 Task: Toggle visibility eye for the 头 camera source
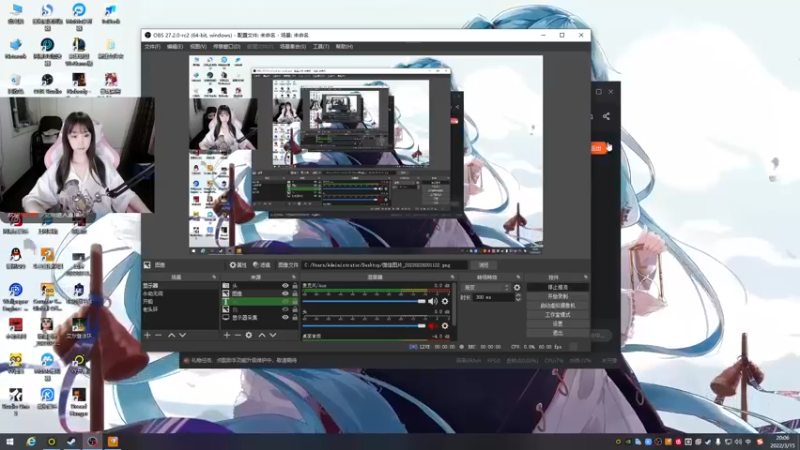(x=285, y=286)
